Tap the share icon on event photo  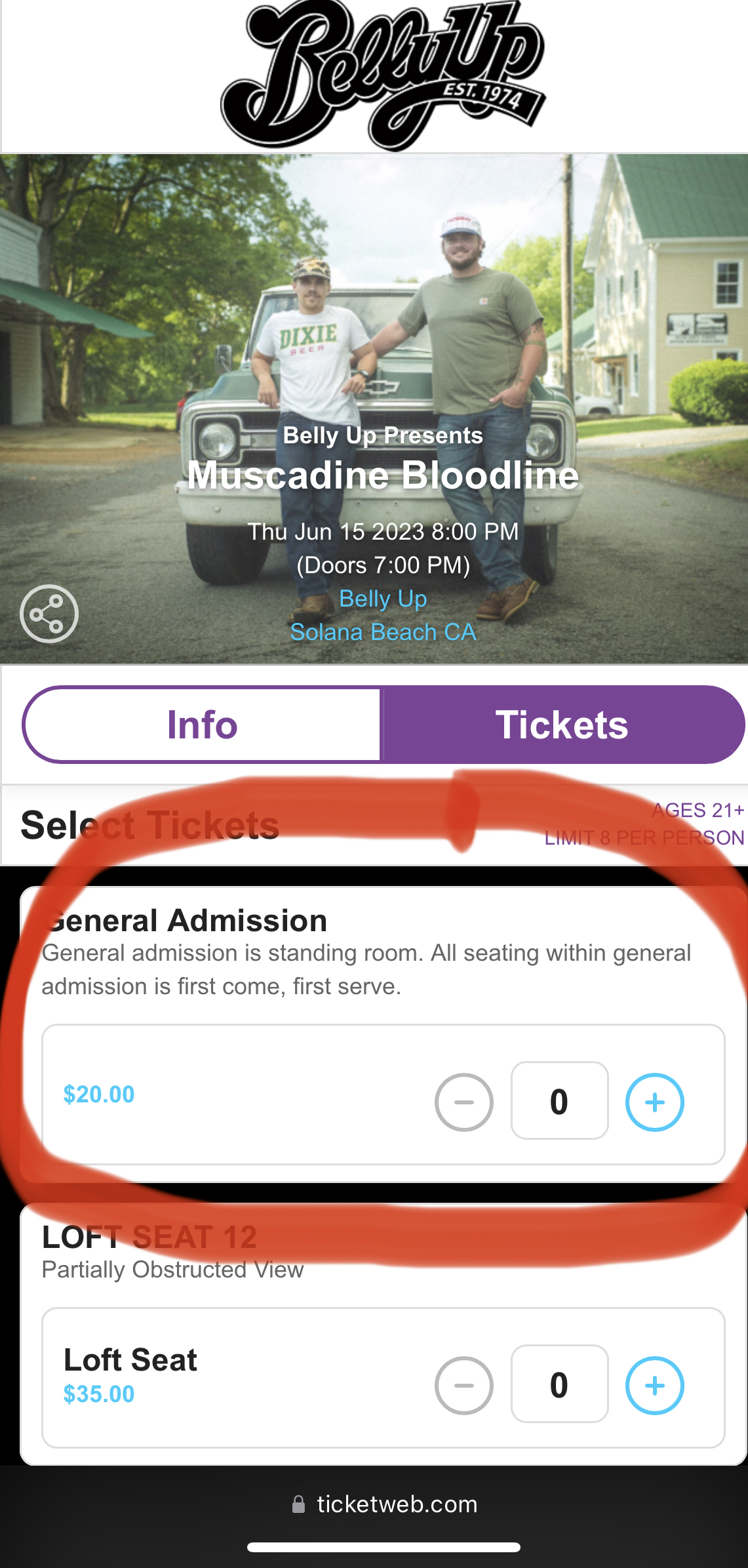(x=49, y=614)
